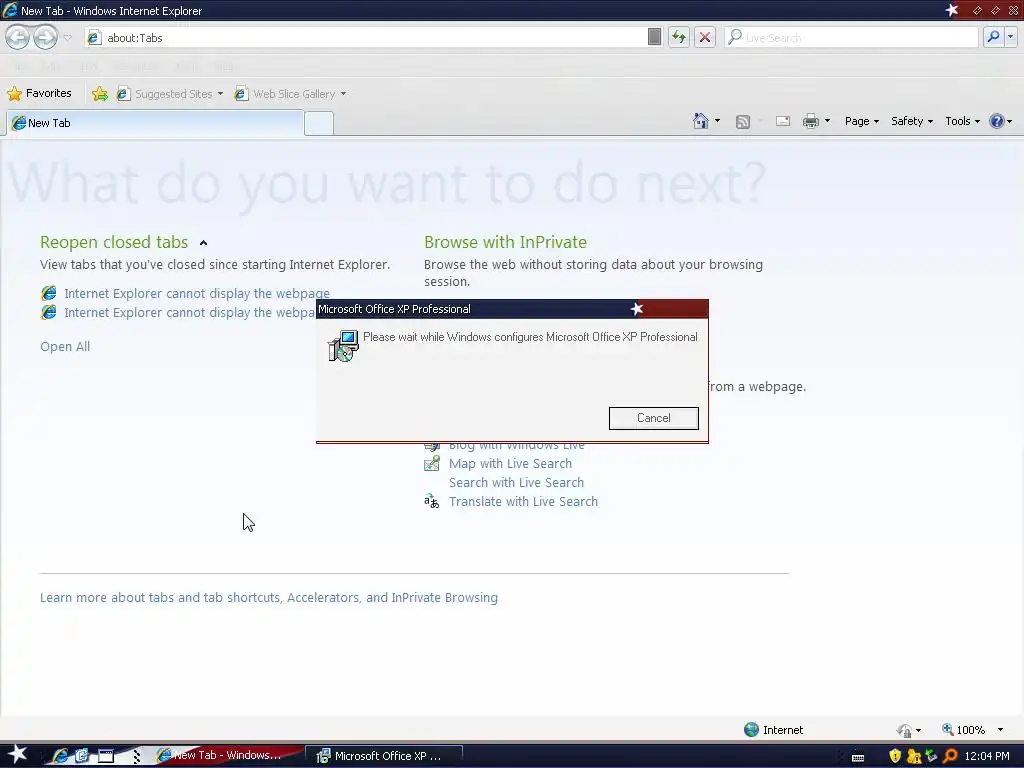
Task: Open the Favorites center
Action: tap(39, 93)
